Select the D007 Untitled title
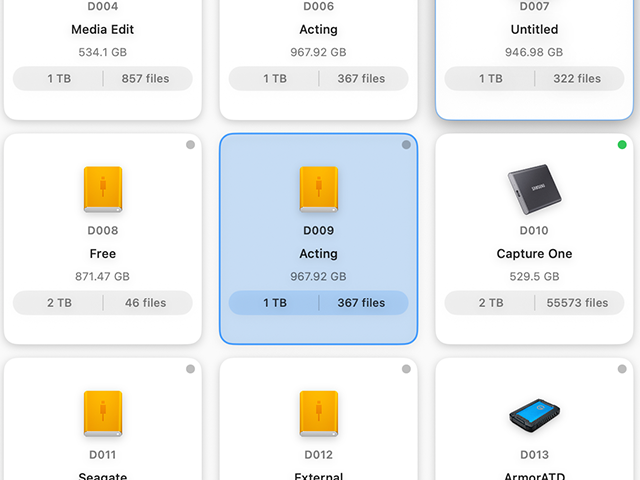The width and height of the screenshot is (640, 480). (534, 29)
